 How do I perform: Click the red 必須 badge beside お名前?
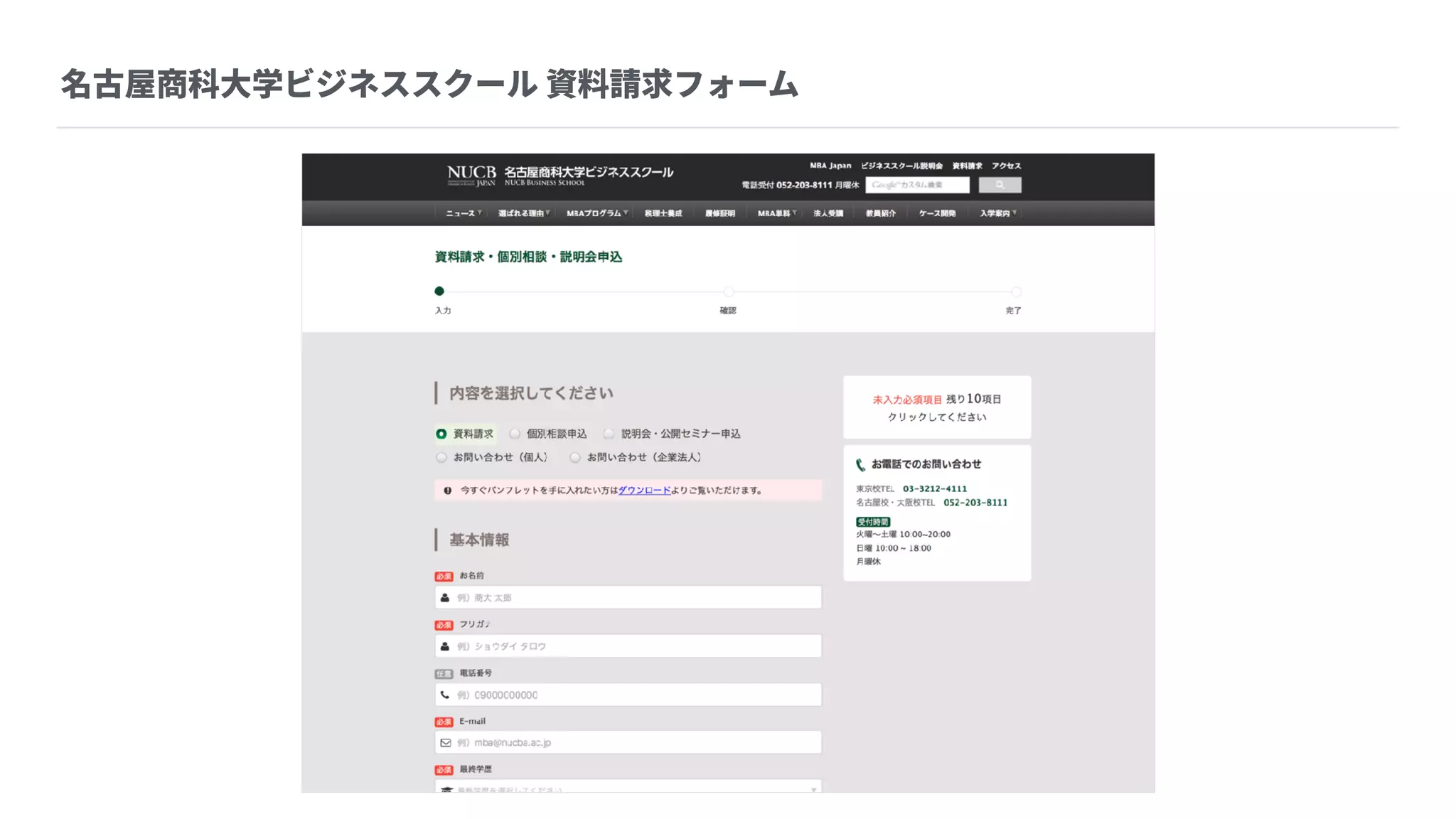pos(444,577)
